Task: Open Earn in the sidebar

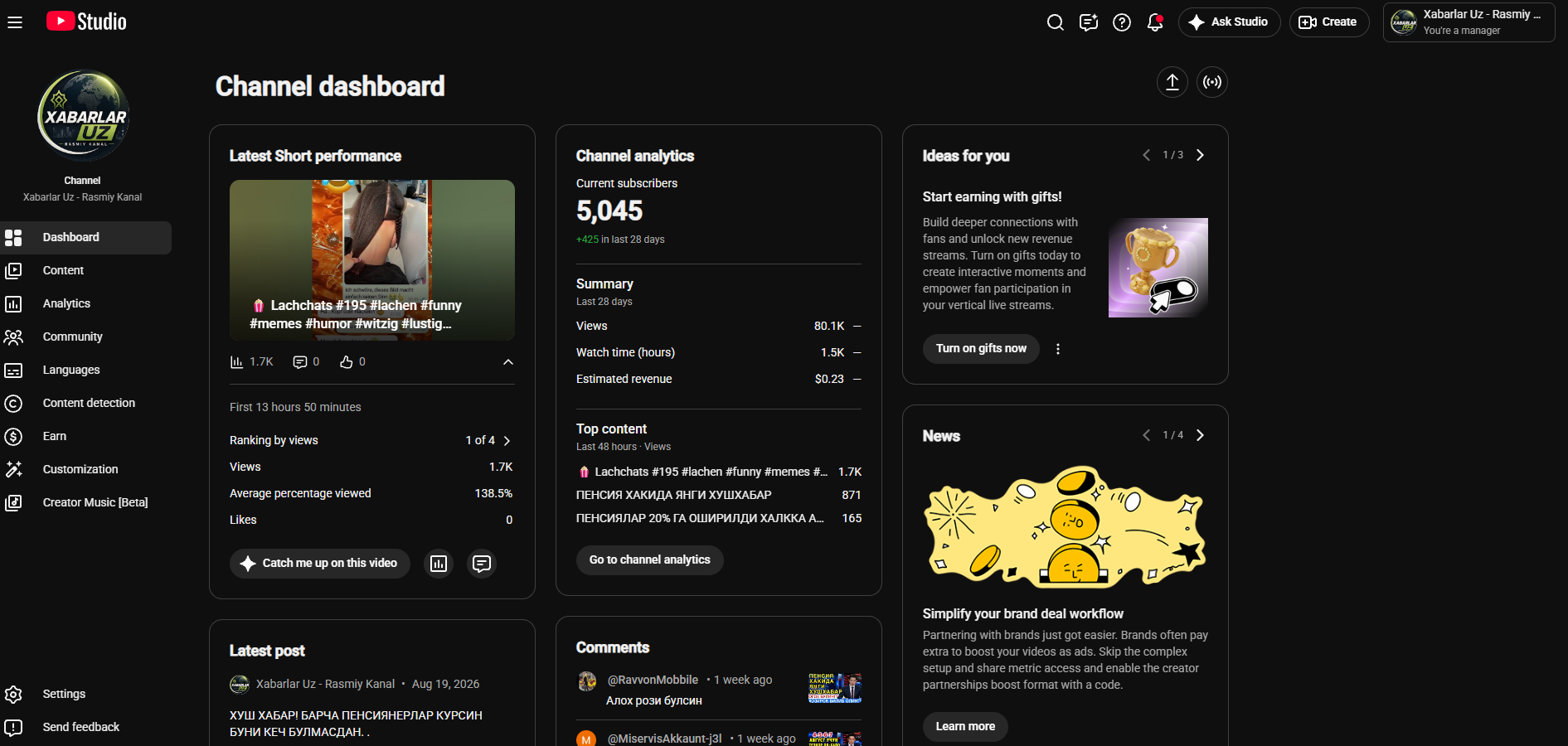Action: 86,437
